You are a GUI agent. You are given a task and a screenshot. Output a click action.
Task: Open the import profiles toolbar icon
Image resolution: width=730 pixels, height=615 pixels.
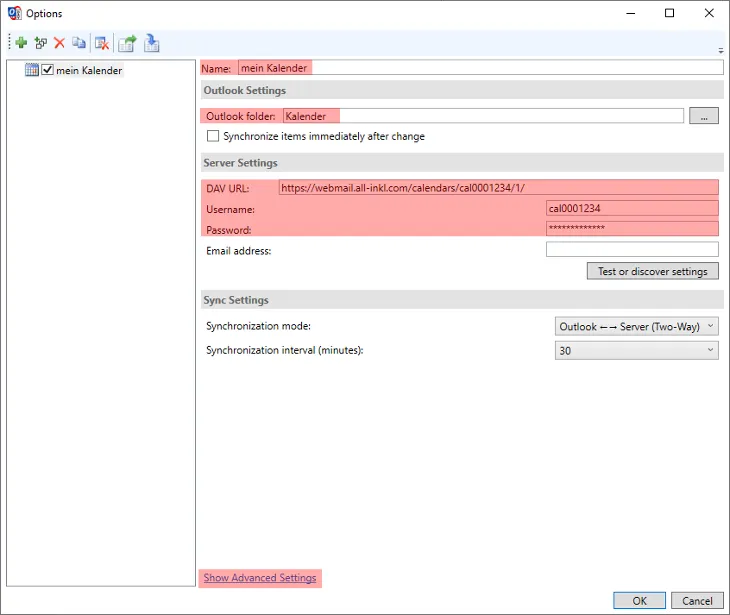pyautogui.click(x=151, y=43)
